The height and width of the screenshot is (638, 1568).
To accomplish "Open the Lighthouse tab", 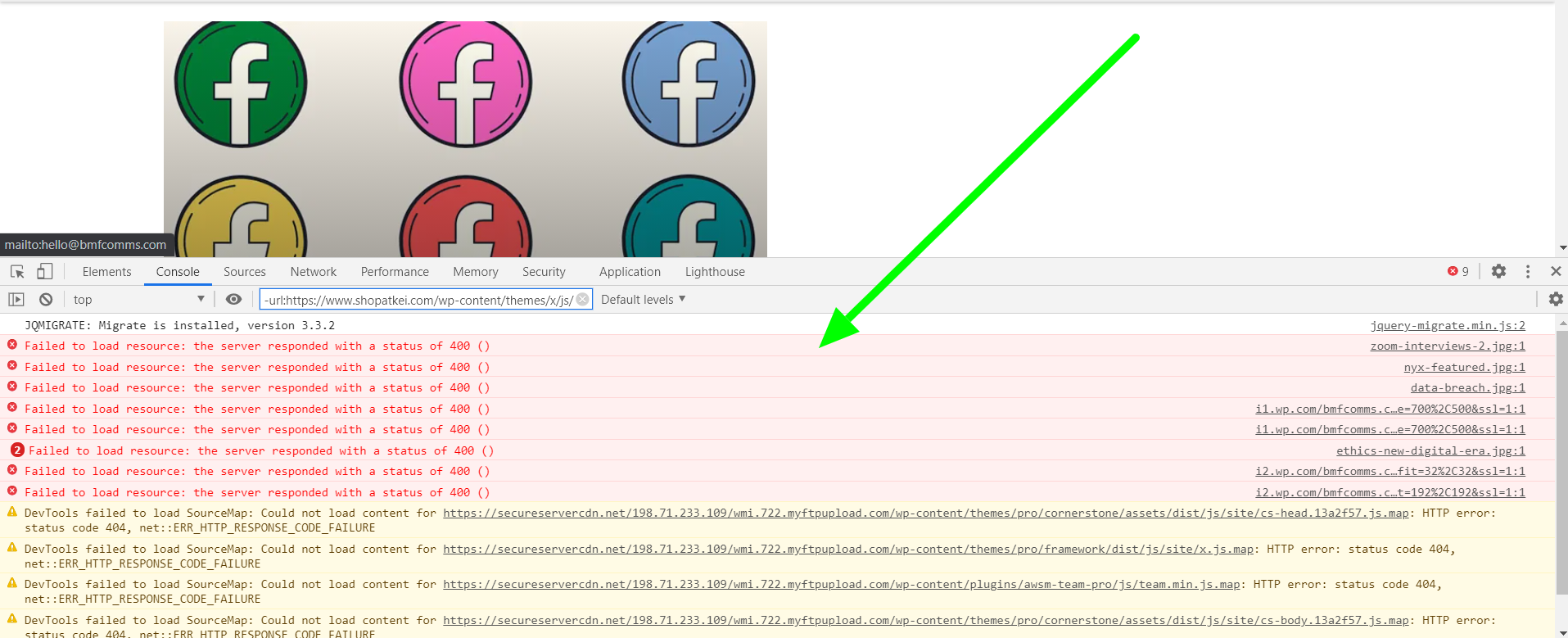I will (x=715, y=272).
